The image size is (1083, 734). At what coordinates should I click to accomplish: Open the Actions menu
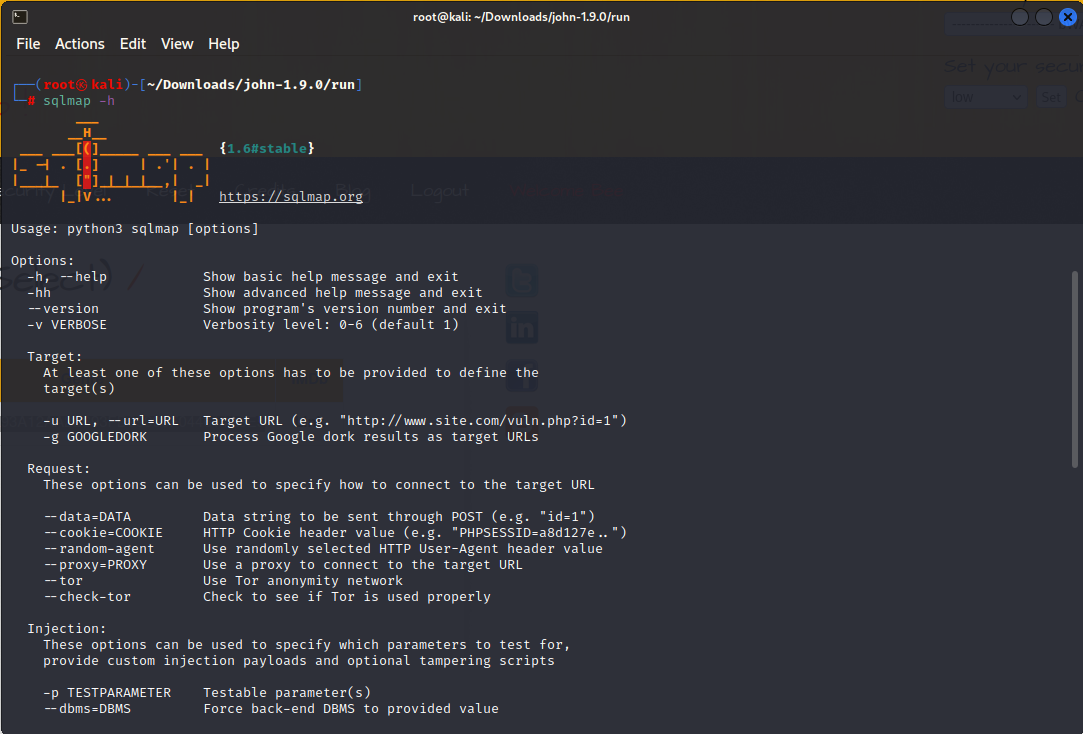79,44
